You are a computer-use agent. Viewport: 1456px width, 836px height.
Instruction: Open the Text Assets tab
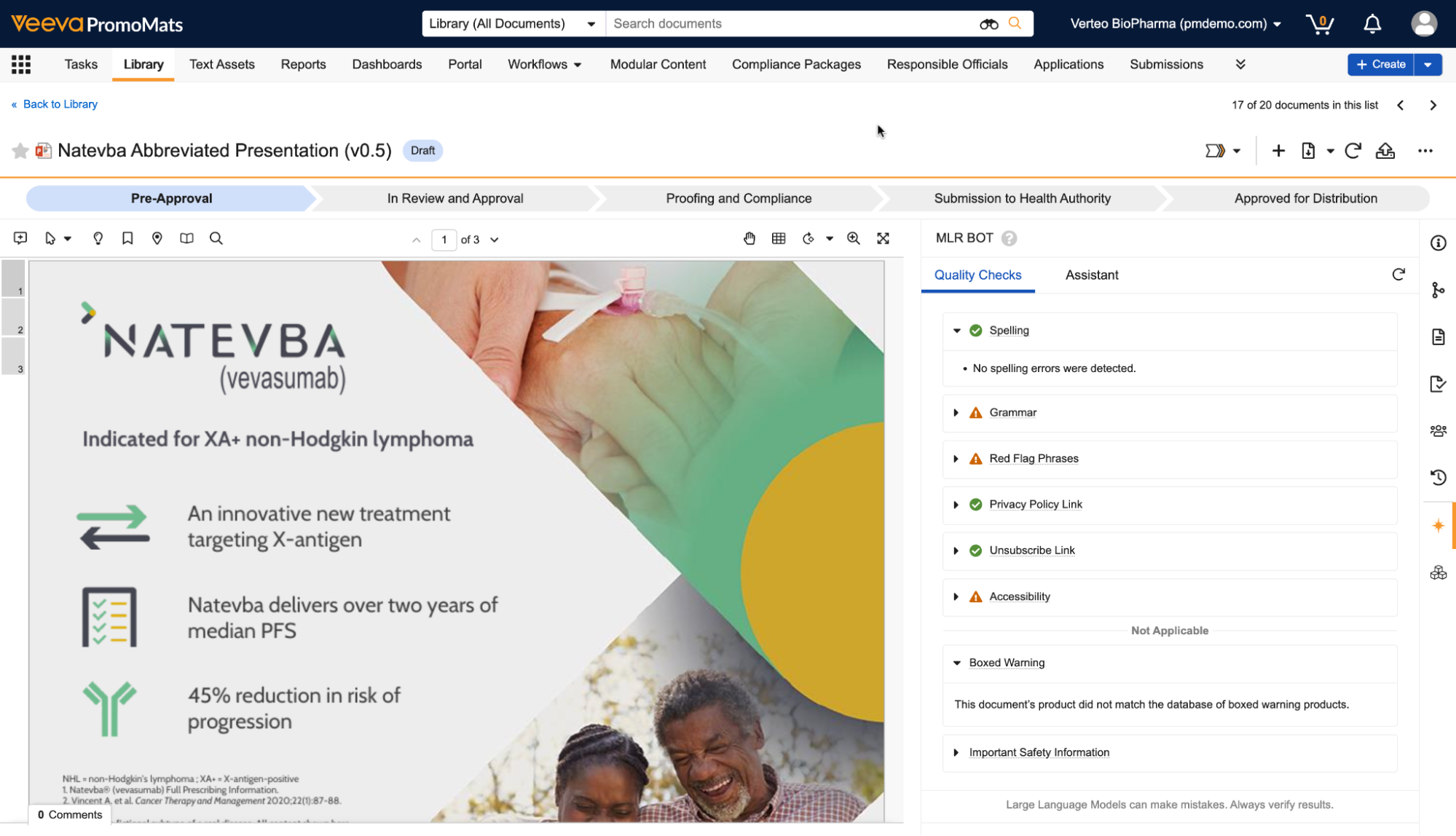click(x=222, y=65)
